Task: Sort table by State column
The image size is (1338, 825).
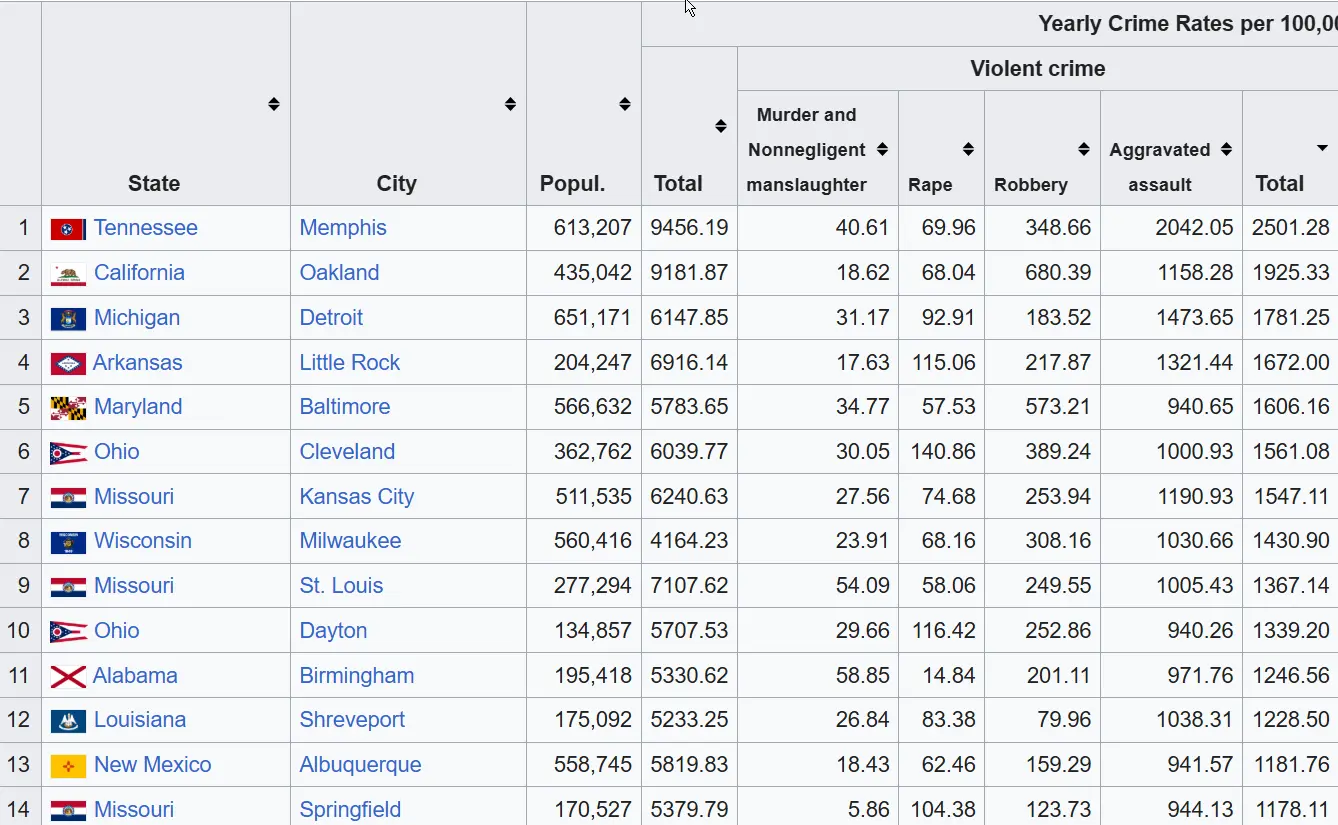Action: 273,104
